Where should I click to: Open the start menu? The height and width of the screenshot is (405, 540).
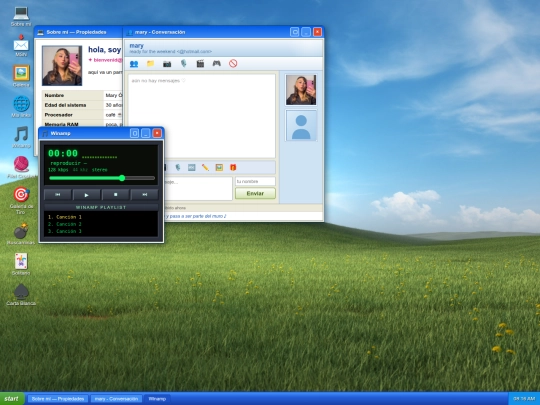pos(12,399)
